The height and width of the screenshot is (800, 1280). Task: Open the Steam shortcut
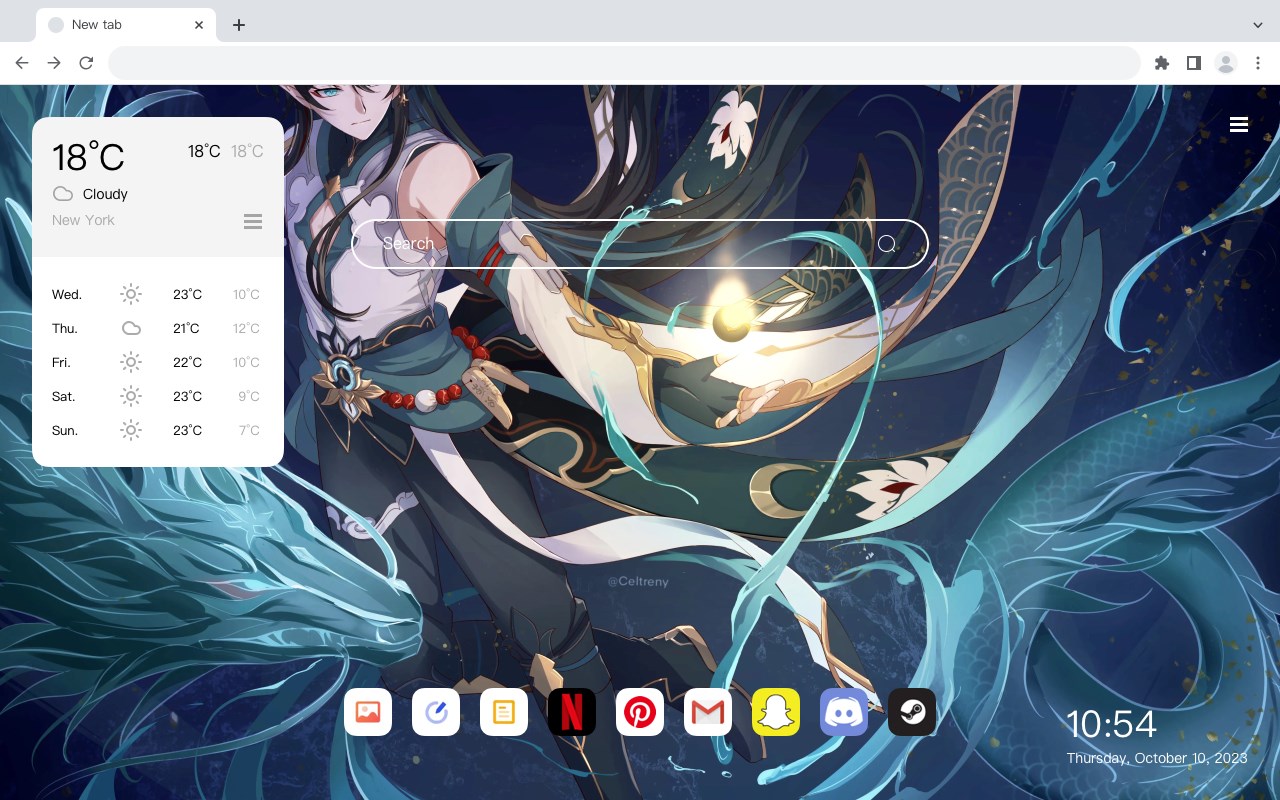click(x=912, y=712)
